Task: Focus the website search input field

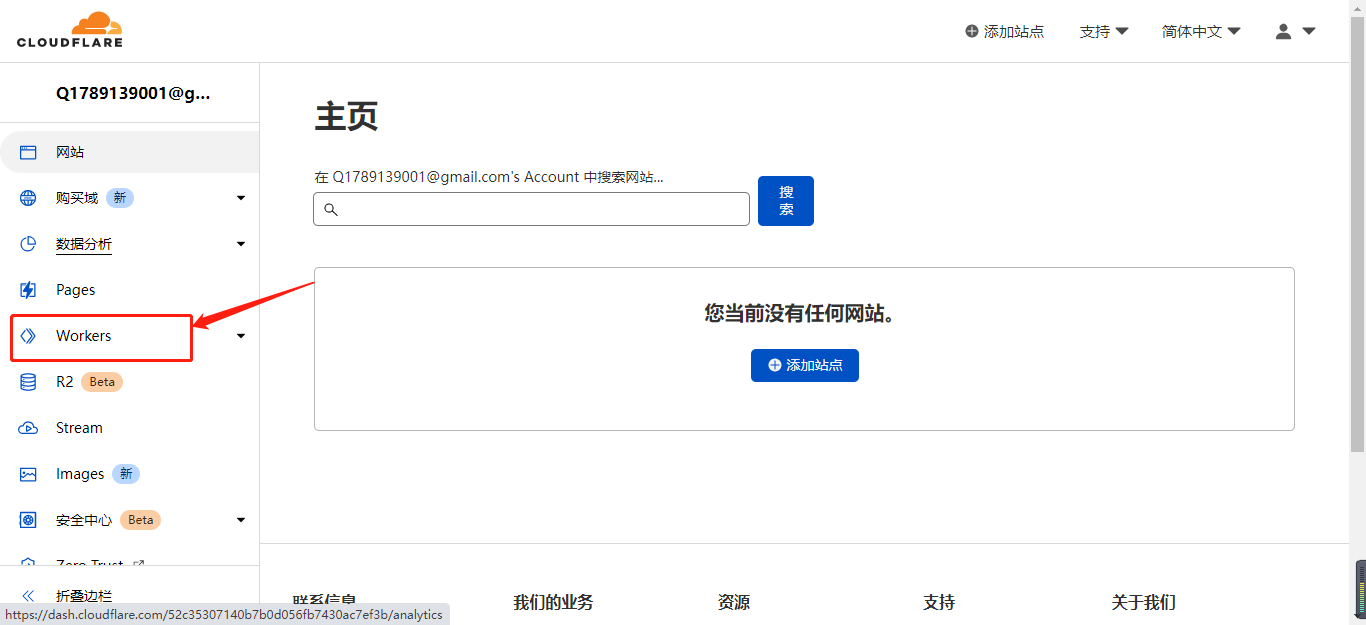Action: [531, 209]
